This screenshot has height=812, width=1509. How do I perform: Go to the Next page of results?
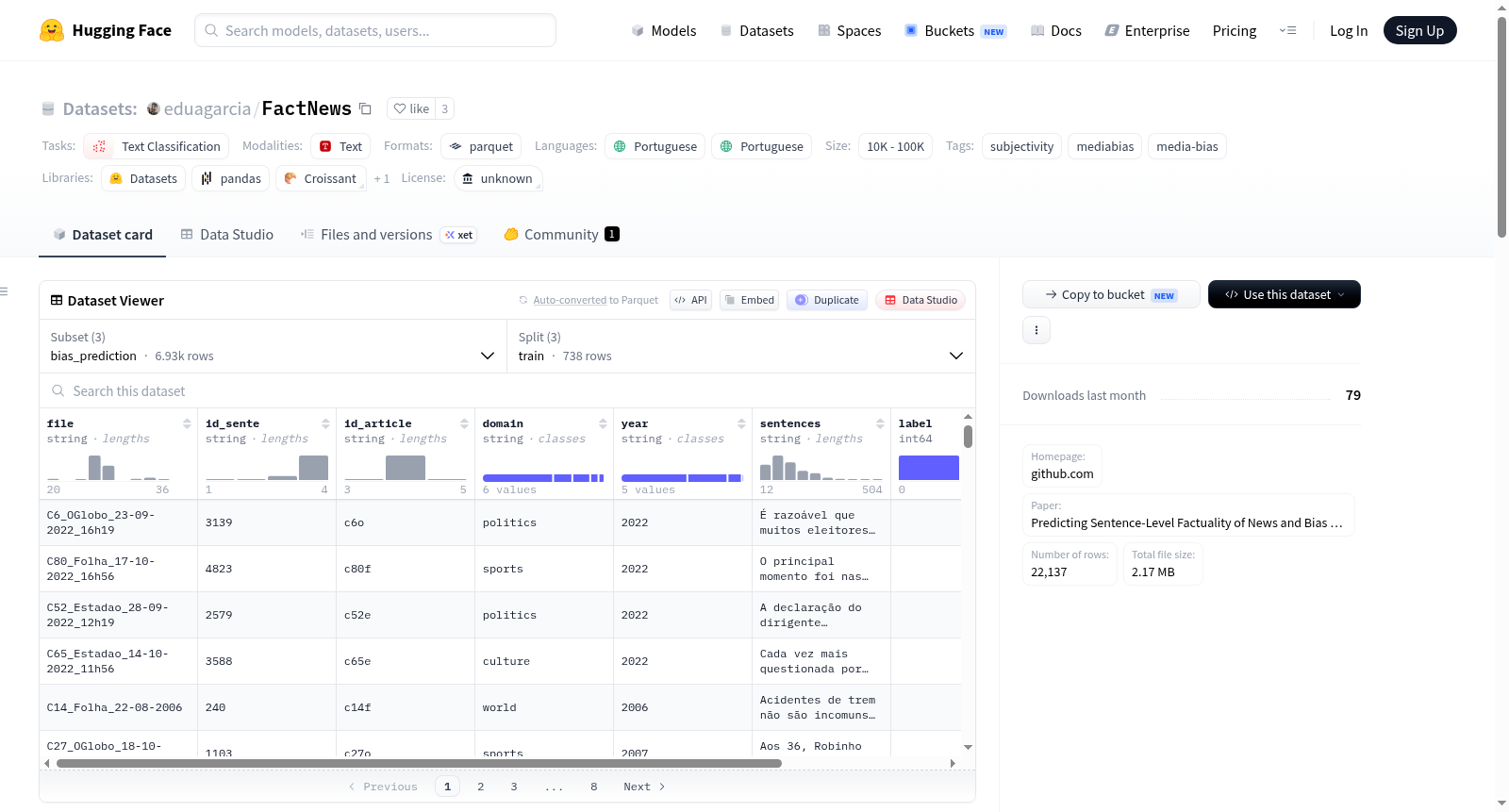644,787
